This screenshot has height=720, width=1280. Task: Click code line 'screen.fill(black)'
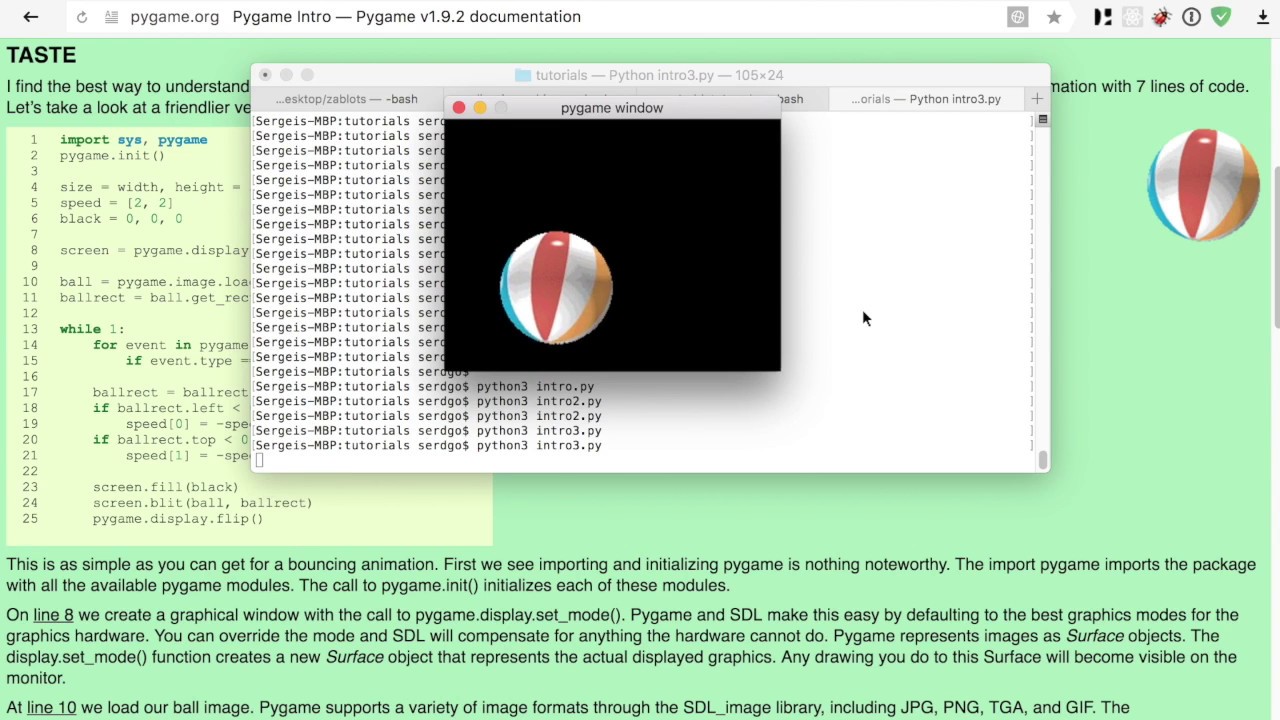coord(166,487)
